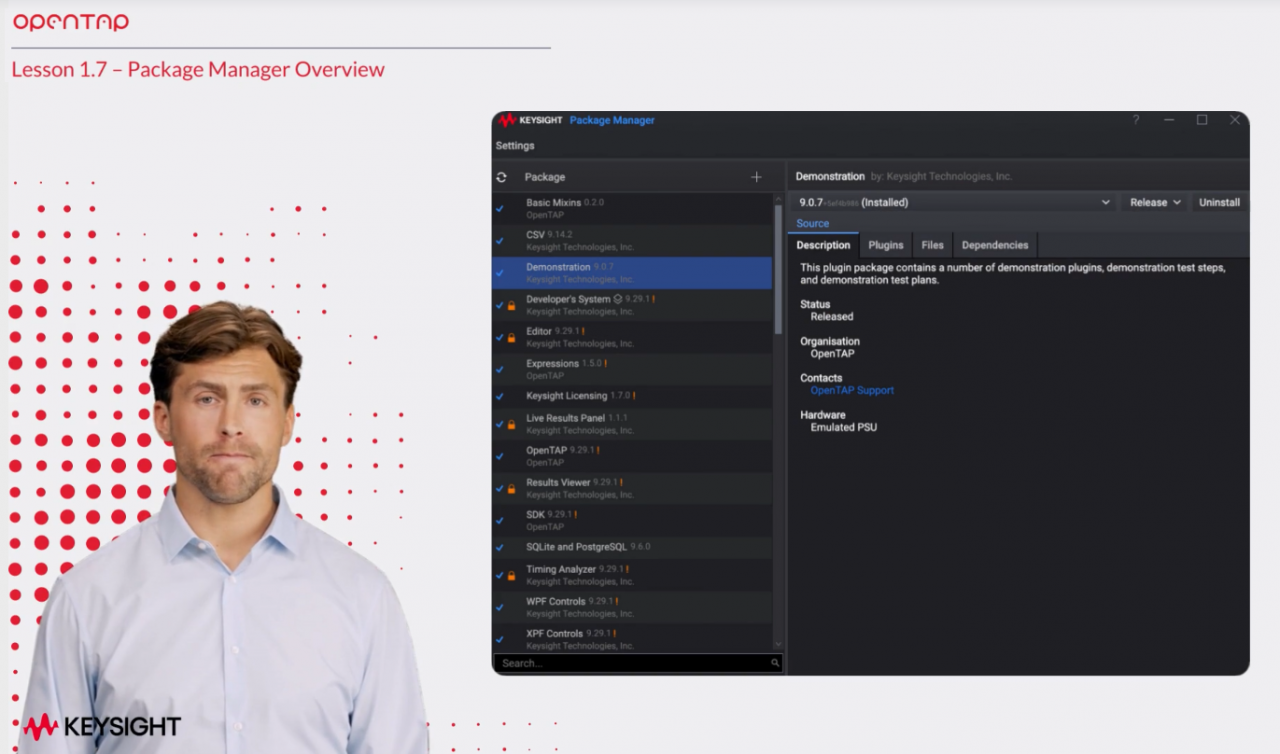This screenshot has width=1280, height=754.
Task: Select the Keysight Licensing package
Action: click(632, 396)
